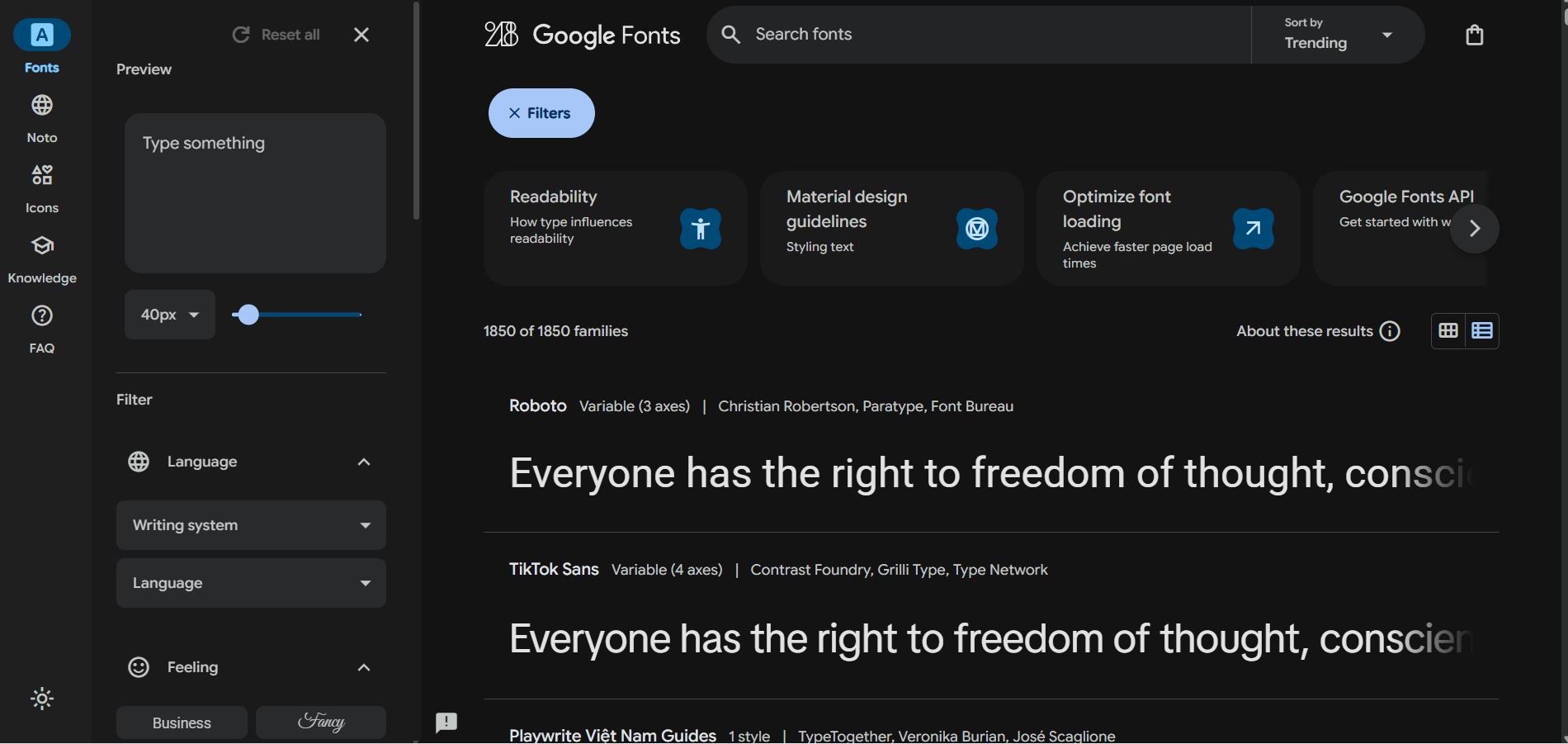Open the Sort by Trending dropdown
1568x744 pixels.
click(x=1338, y=35)
